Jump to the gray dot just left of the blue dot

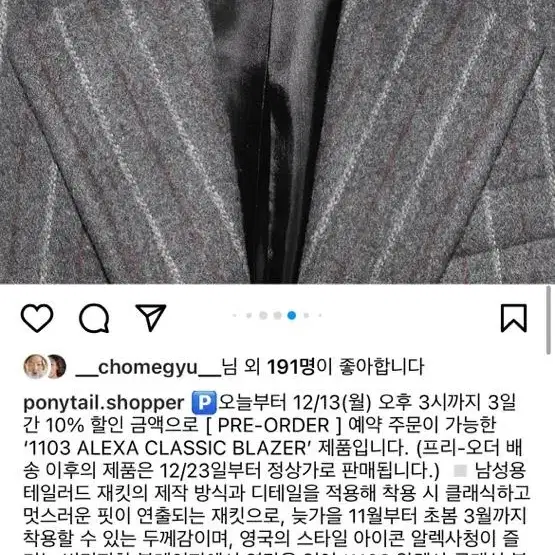click(x=278, y=315)
